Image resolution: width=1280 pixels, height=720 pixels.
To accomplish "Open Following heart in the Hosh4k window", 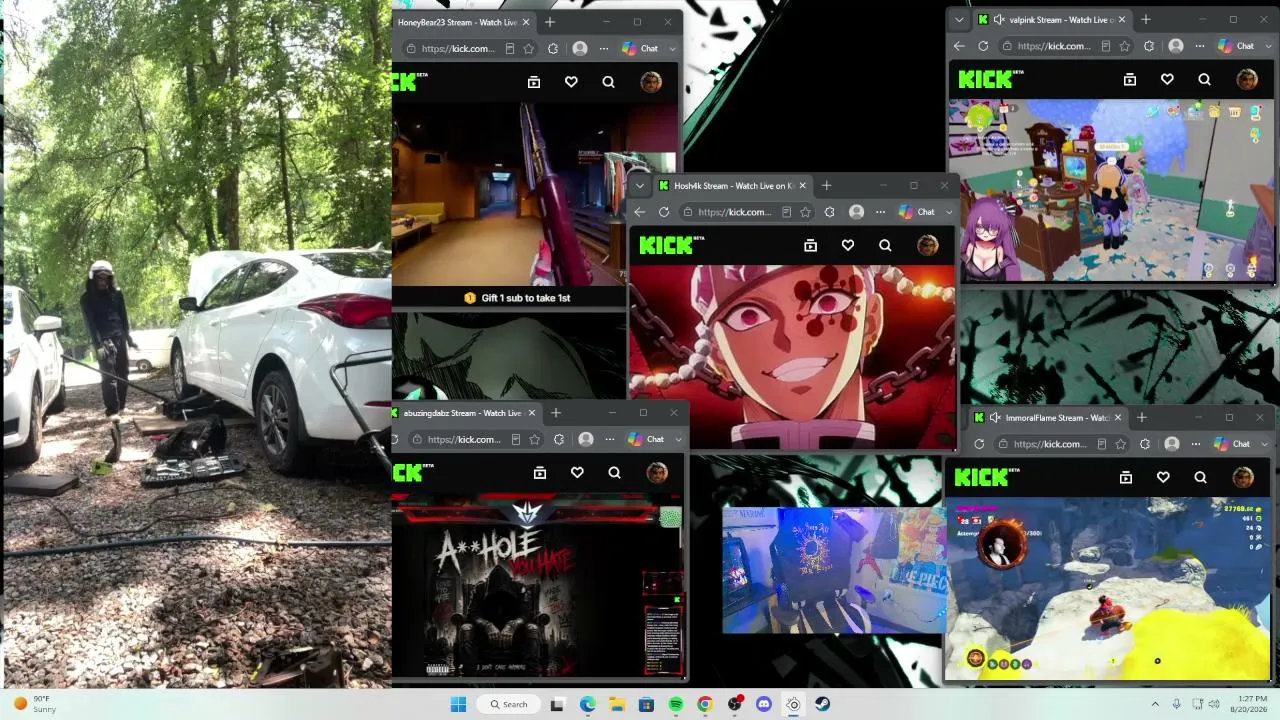I will click(848, 245).
